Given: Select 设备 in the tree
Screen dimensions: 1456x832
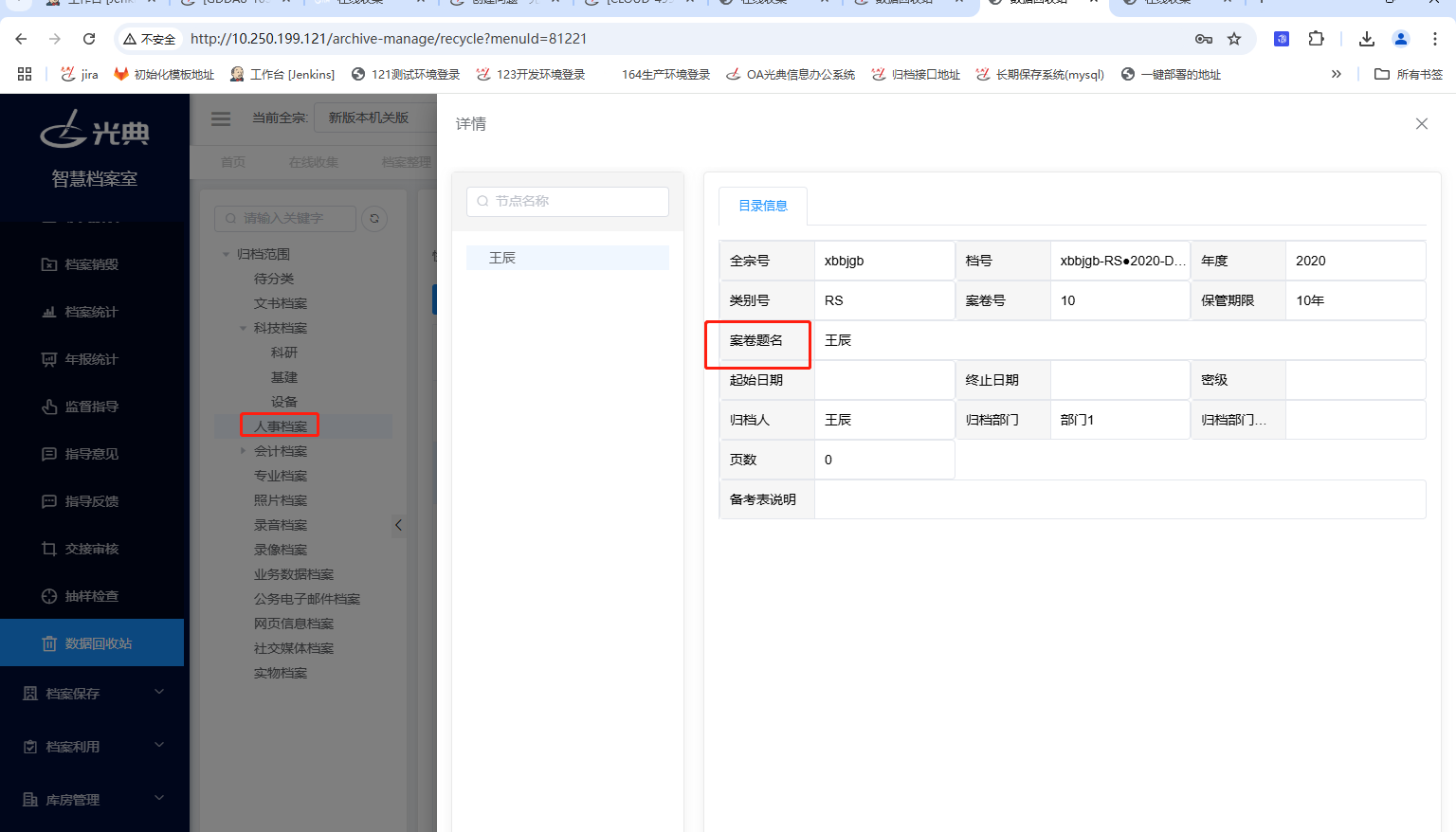Looking at the screenshot, I should pos(284,402).
